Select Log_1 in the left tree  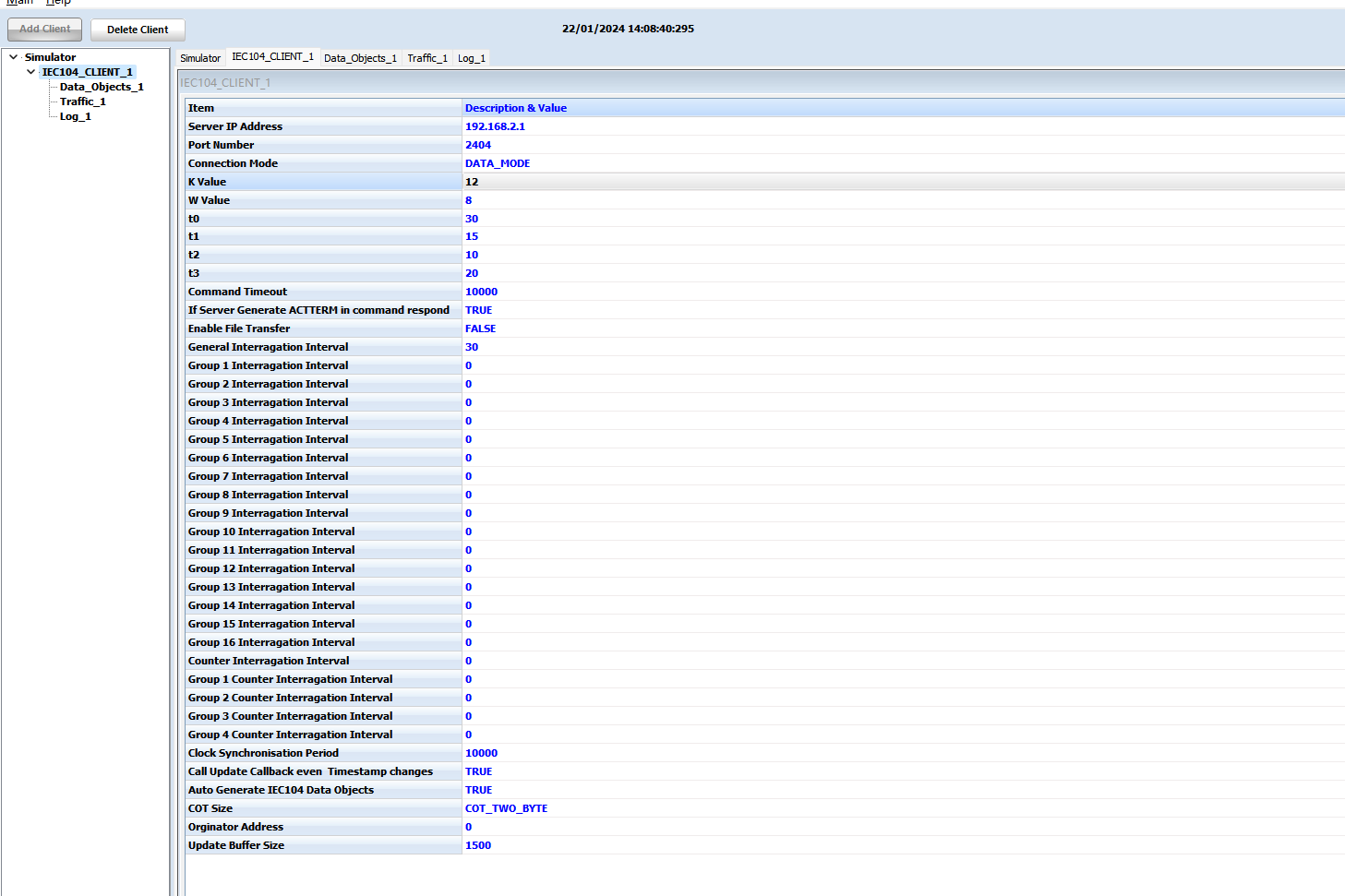click(76, 116)
